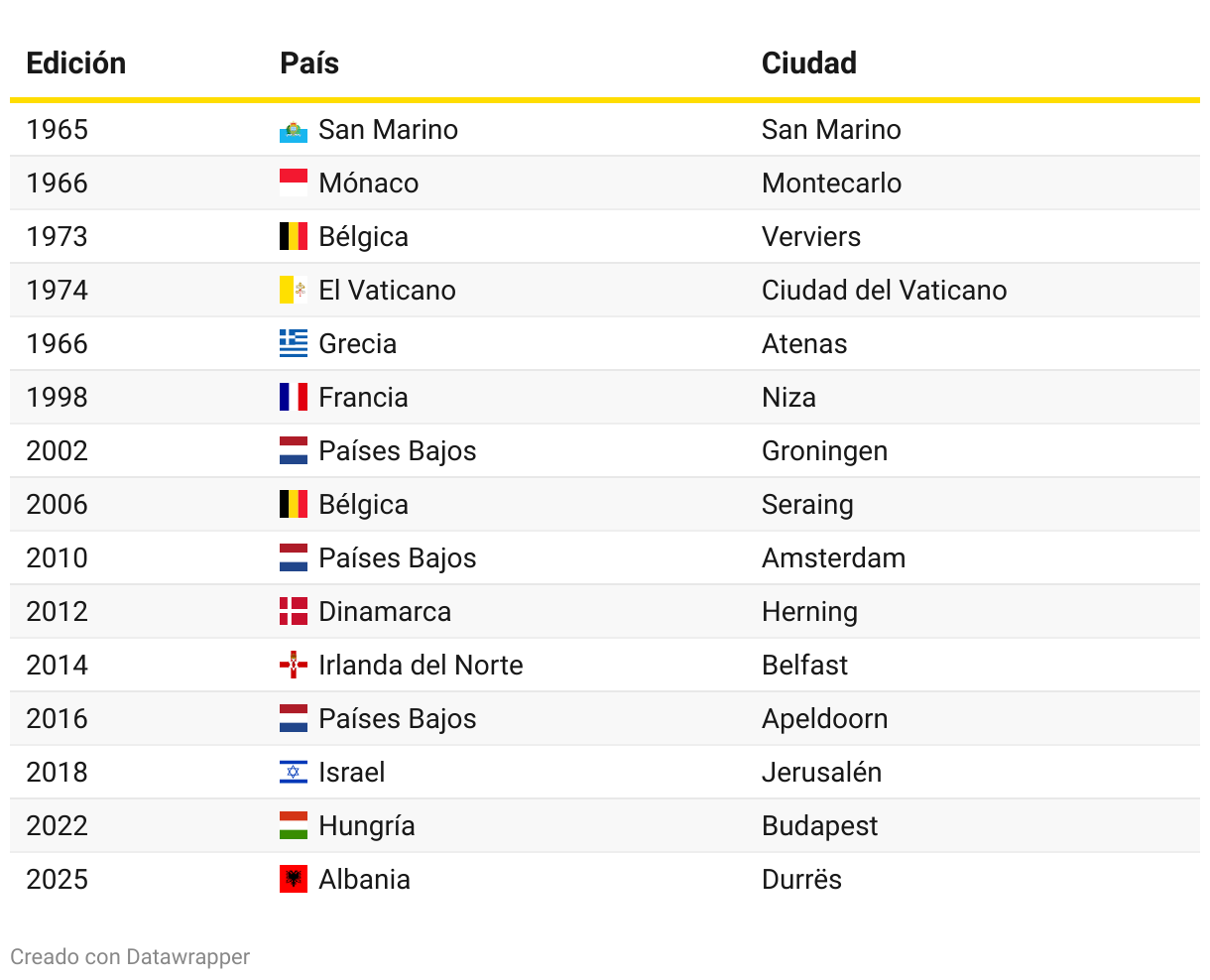The height and width of the screenshot is (980, 1210).
Task: Select the País column header
Action: [x=309, y=62]
